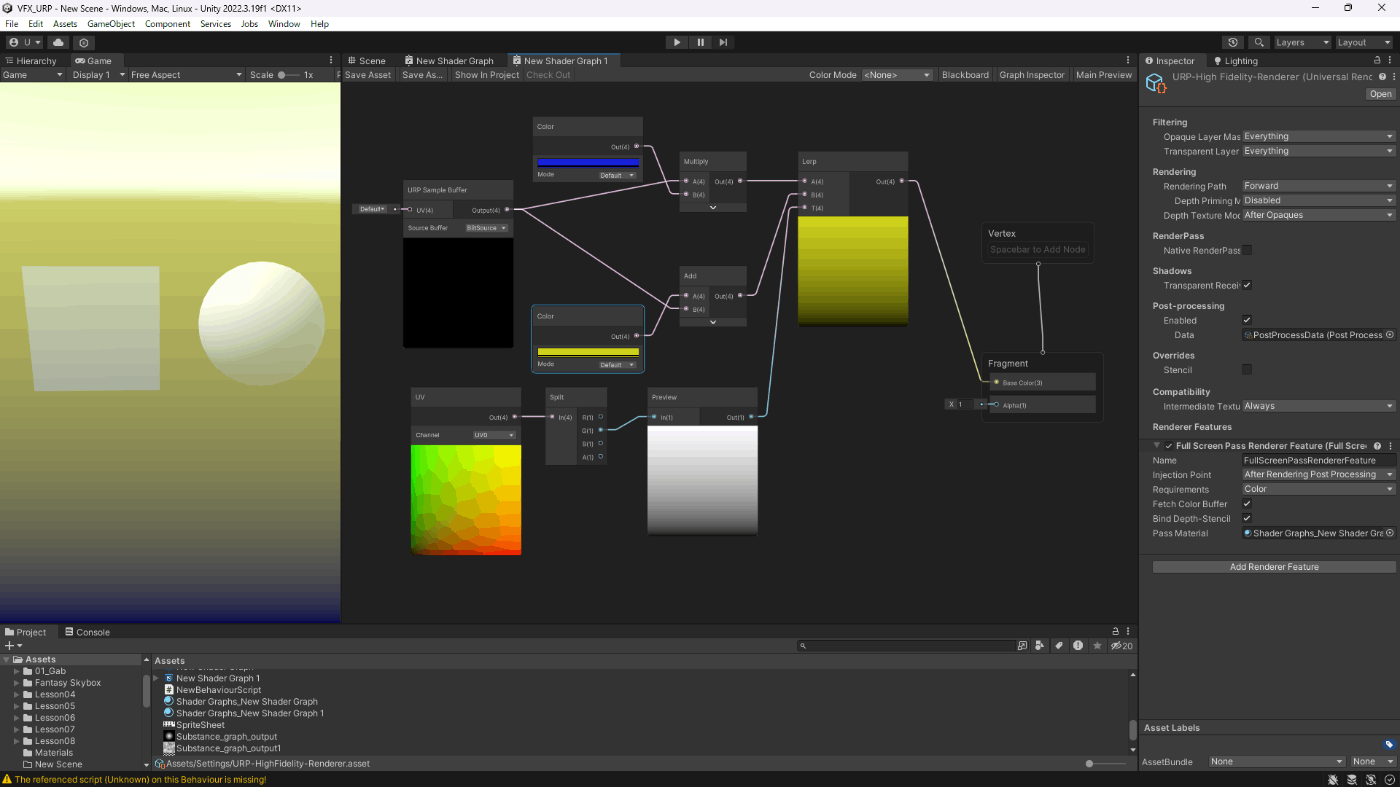Open the Requirements dropdown set to Color
Viewport: 1400px width, 787px height.
point(1318,489)
